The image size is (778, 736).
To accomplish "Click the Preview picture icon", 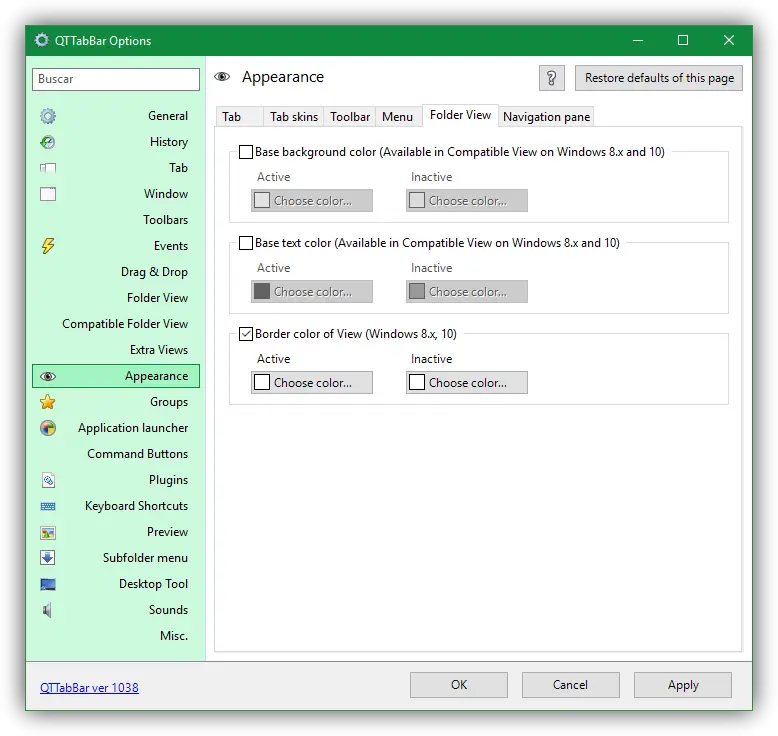I will click(x=48, y=533).
